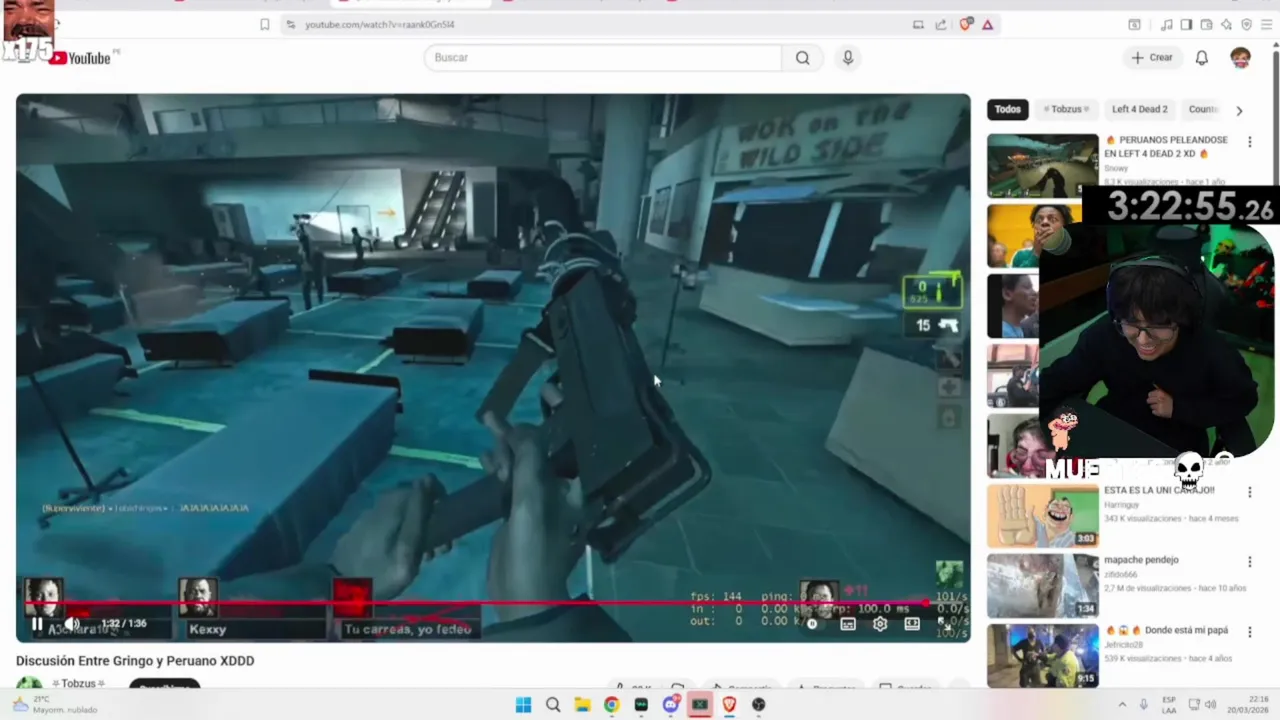1280x720 pixels.
Task: Click the share icon in the address bar
Action: pos(941,24)
